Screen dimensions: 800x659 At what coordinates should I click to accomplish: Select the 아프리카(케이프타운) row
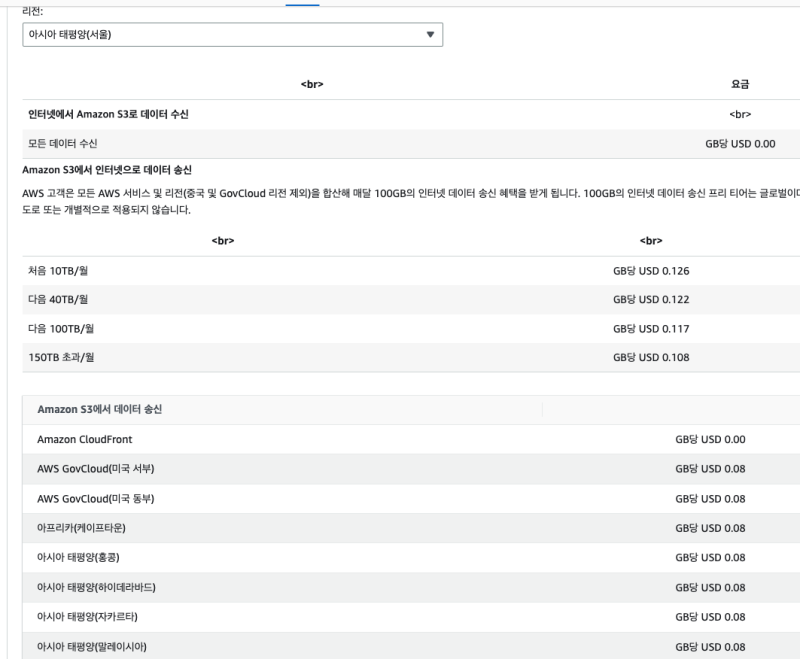tap(411, 528)
